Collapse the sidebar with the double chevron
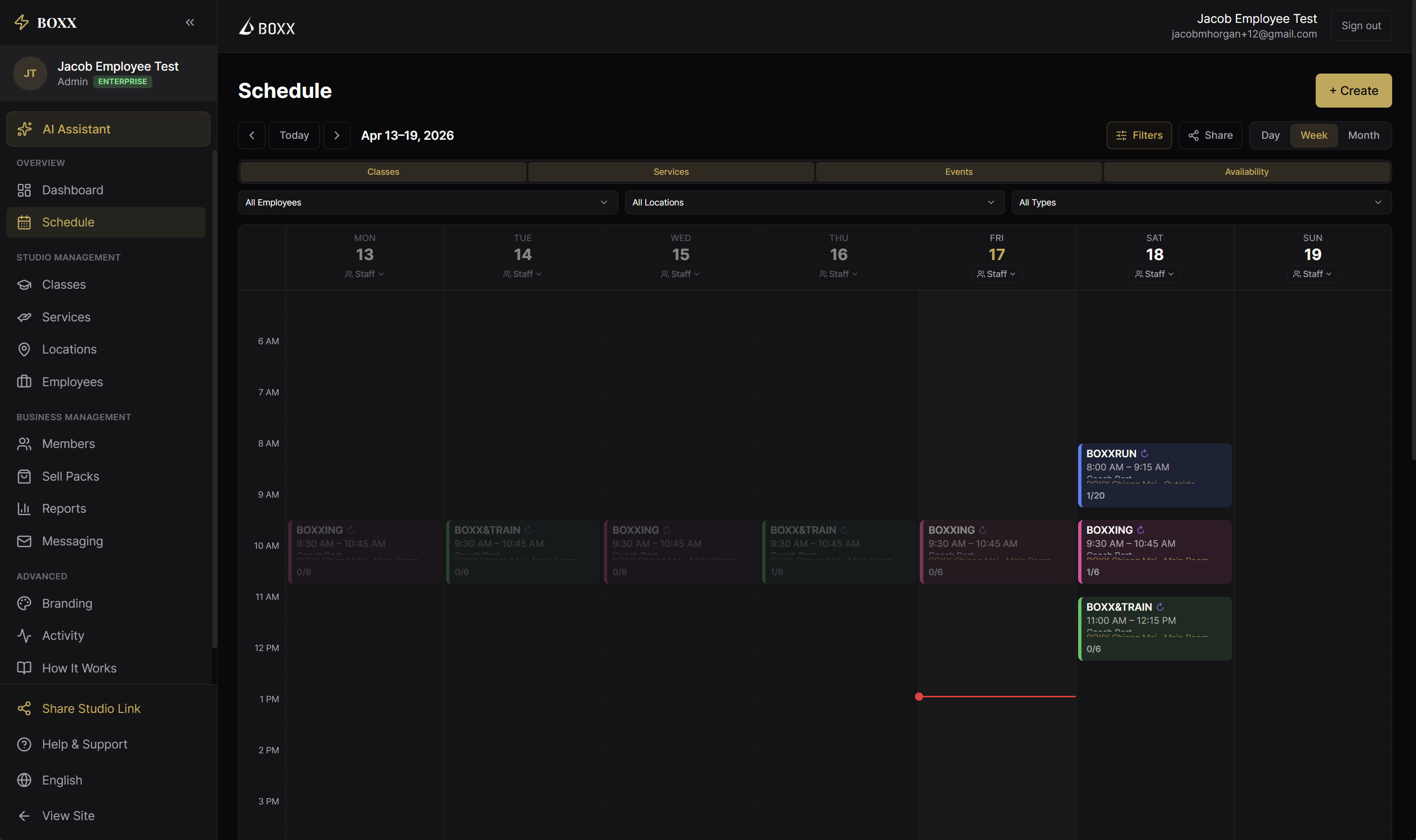Screen dimensions: 1416x840 [190, 22]
